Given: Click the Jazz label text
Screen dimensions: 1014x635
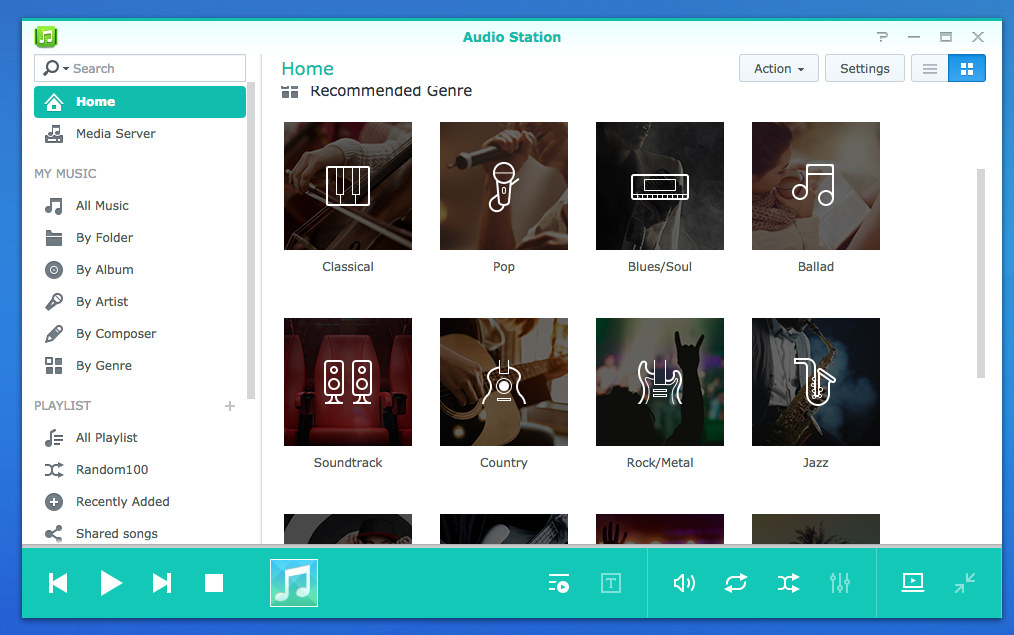Looking at the screenshot, I should (x=815, y=462).
